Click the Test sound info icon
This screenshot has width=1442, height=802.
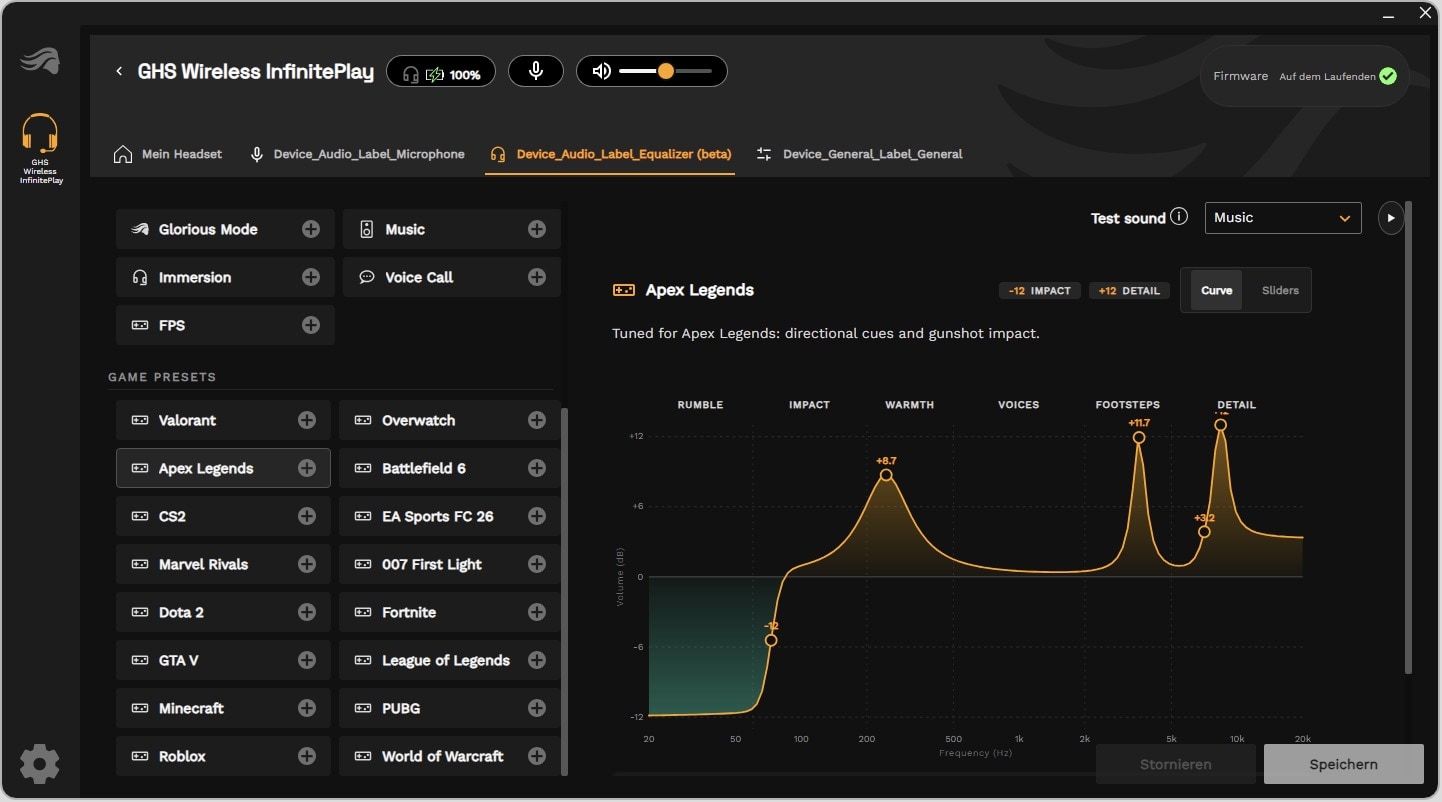point(1179,217)
